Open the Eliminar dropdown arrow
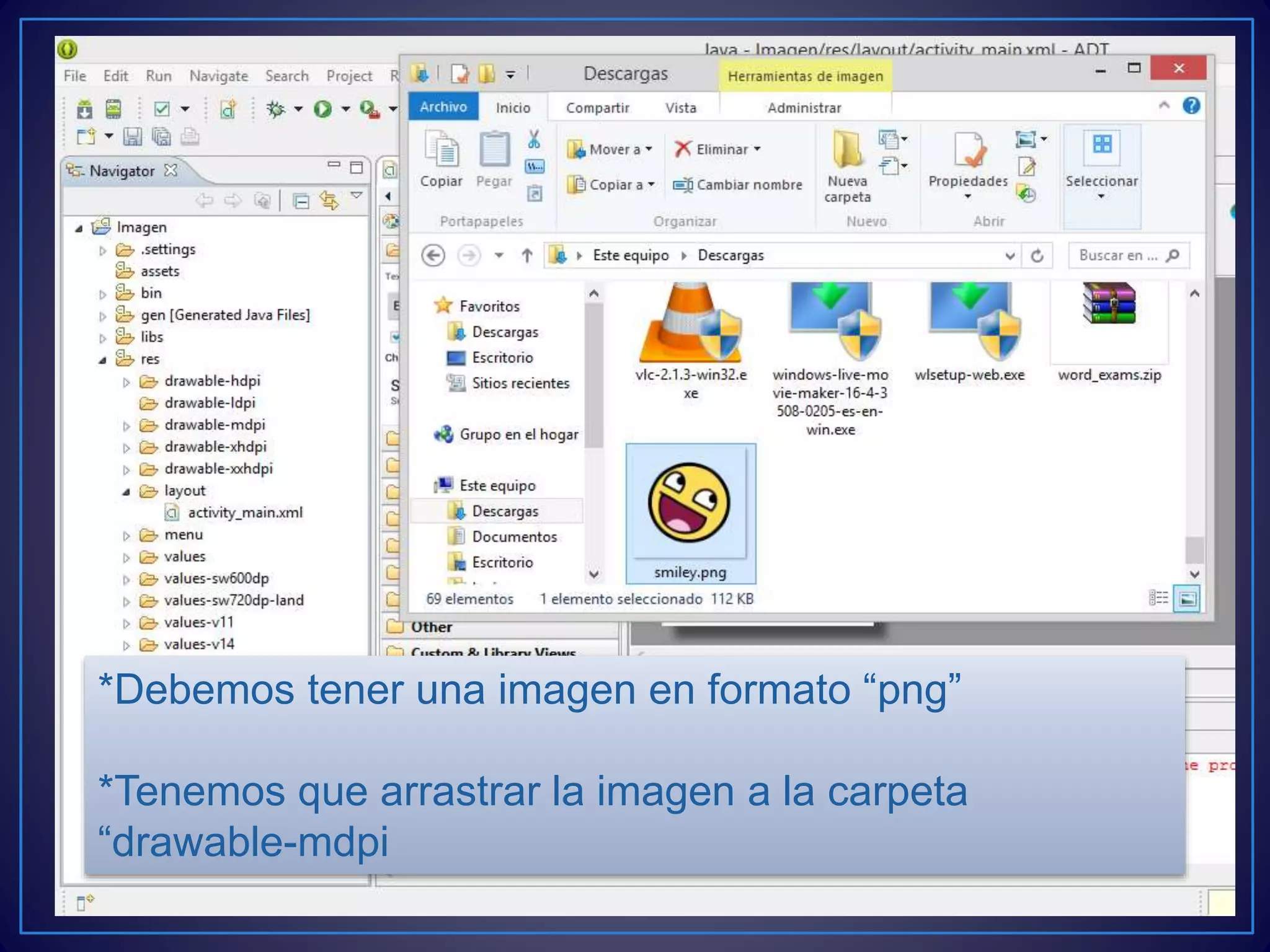 click(758, 149)
